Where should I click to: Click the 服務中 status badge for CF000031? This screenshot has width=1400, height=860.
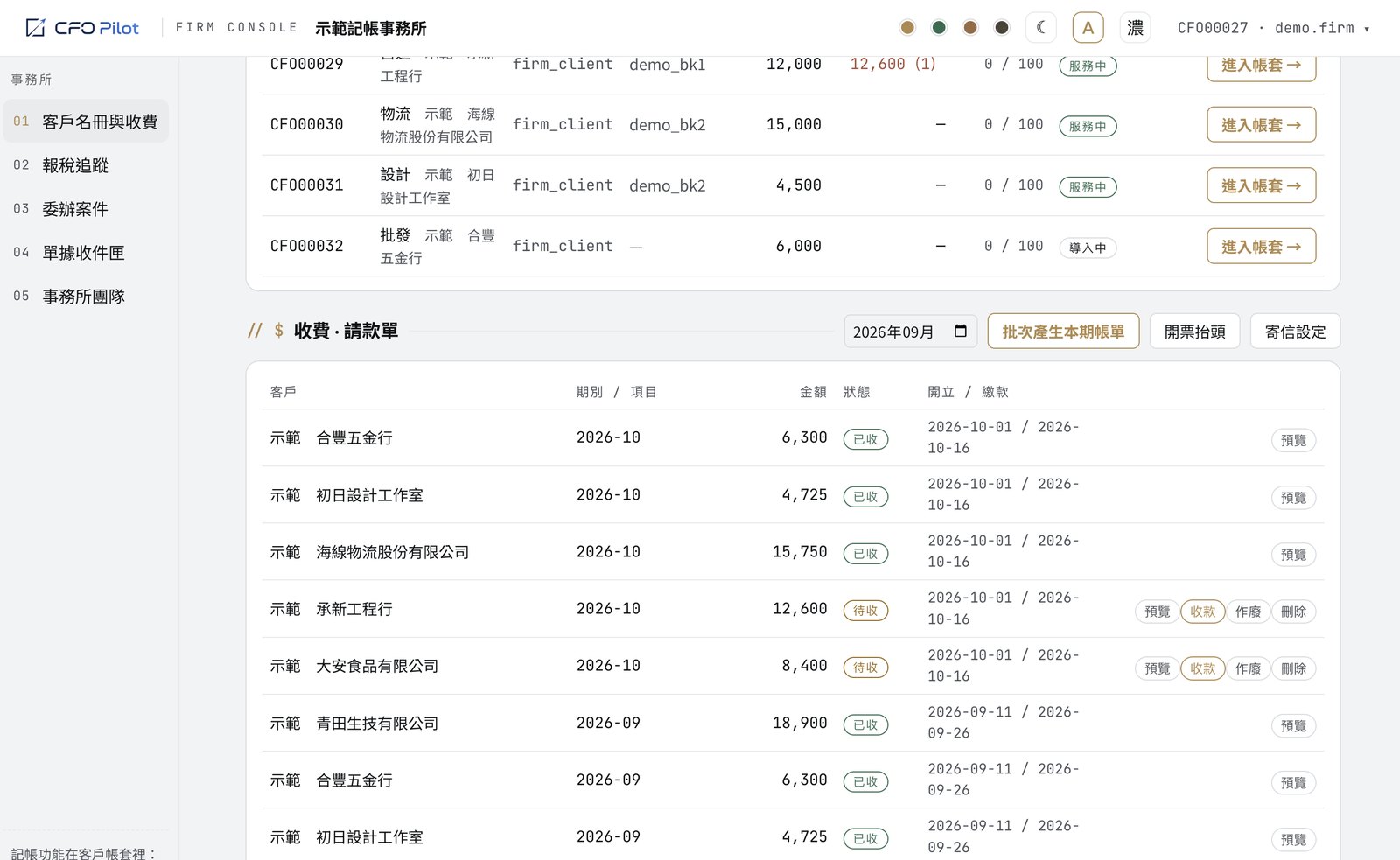[x=1088, y=186]
